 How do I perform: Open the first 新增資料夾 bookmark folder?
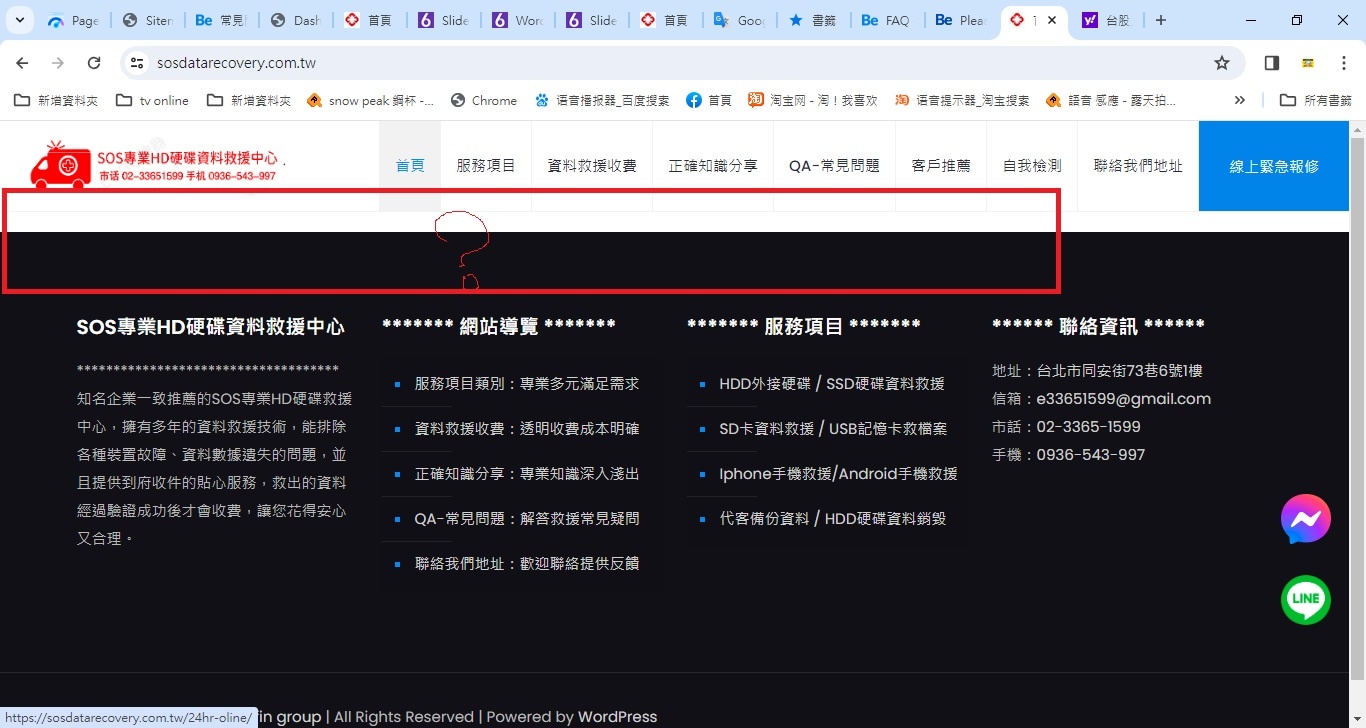[x=55, y=100]
